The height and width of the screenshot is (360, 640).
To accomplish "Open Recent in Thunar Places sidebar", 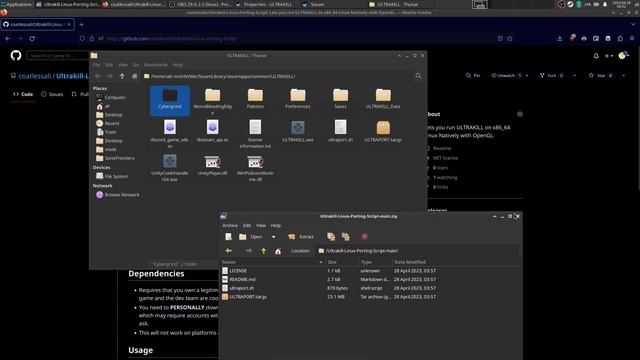I will coord(107,123).
